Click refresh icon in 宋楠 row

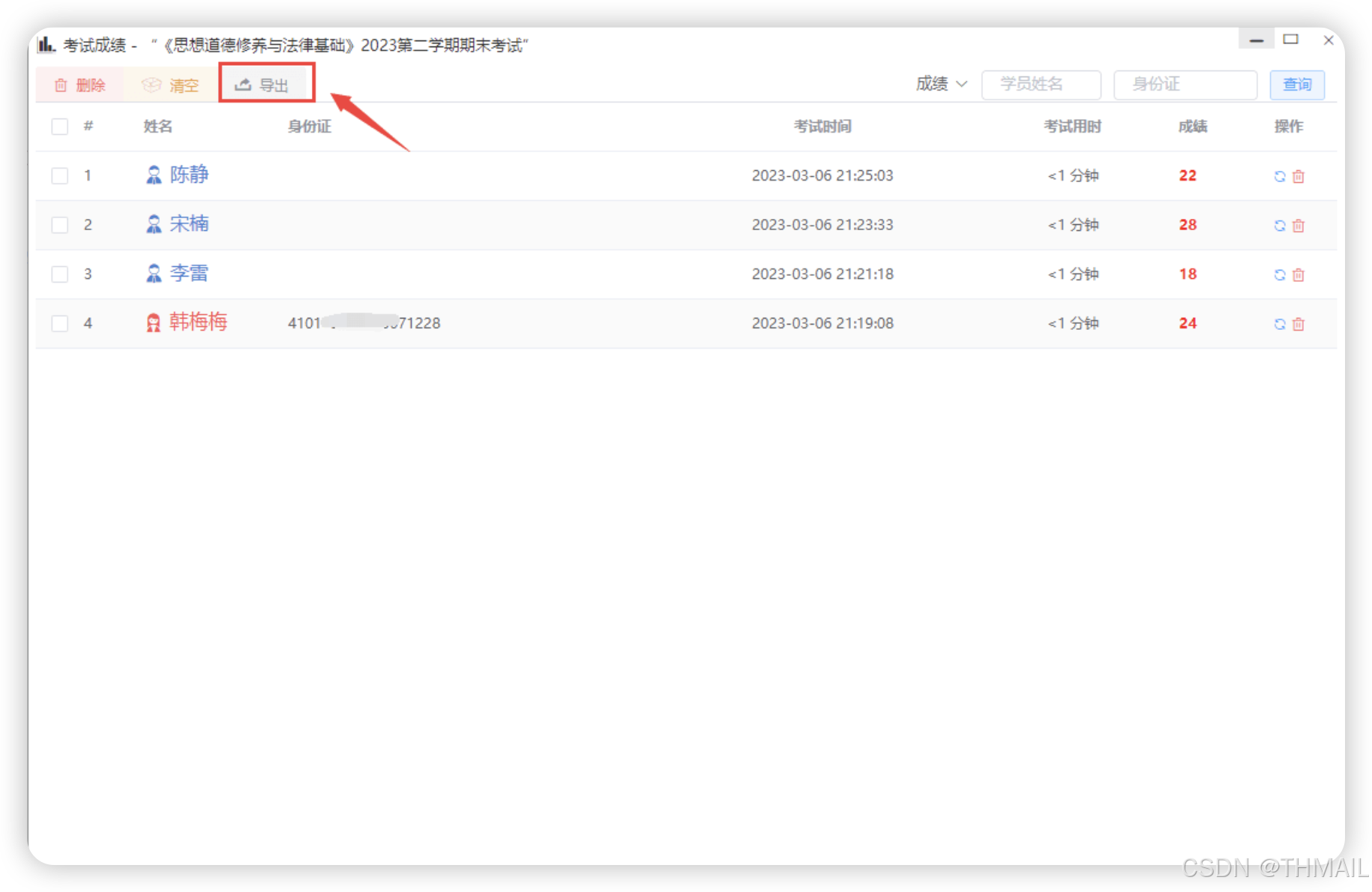(1280, 226)
